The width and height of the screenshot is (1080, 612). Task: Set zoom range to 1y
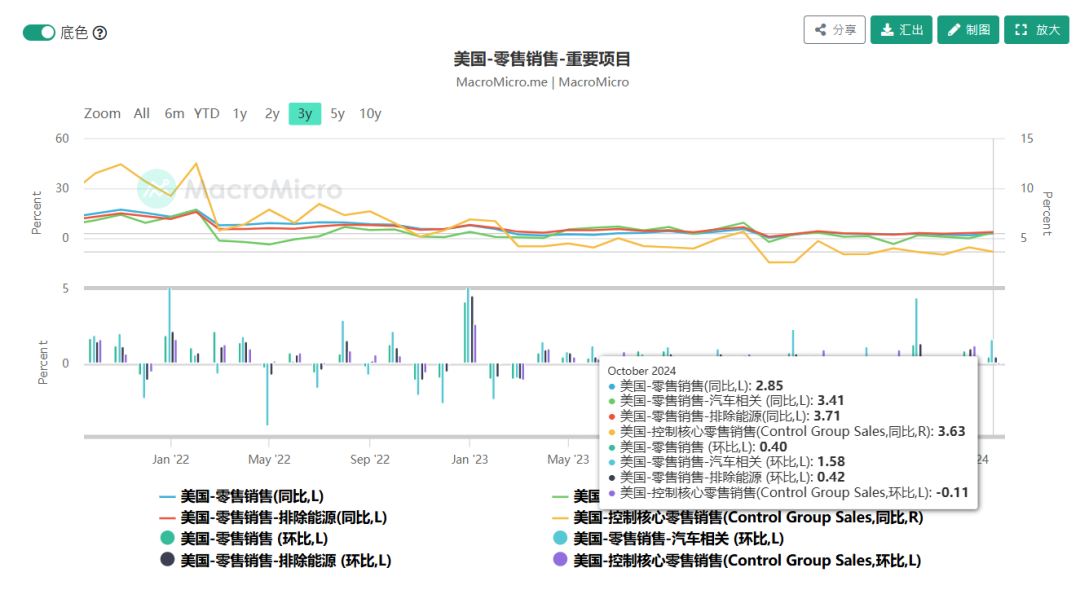click(240, 114)
